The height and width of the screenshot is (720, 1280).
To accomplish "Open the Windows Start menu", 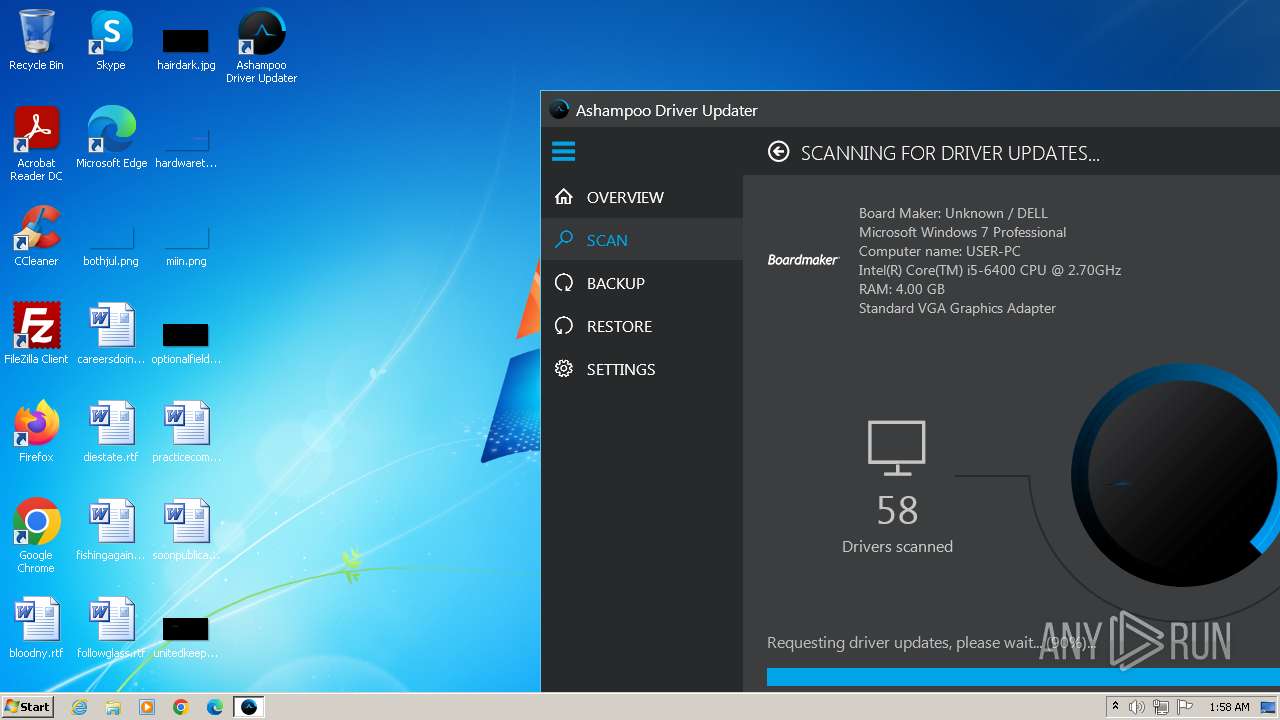I will click(27, 707).
